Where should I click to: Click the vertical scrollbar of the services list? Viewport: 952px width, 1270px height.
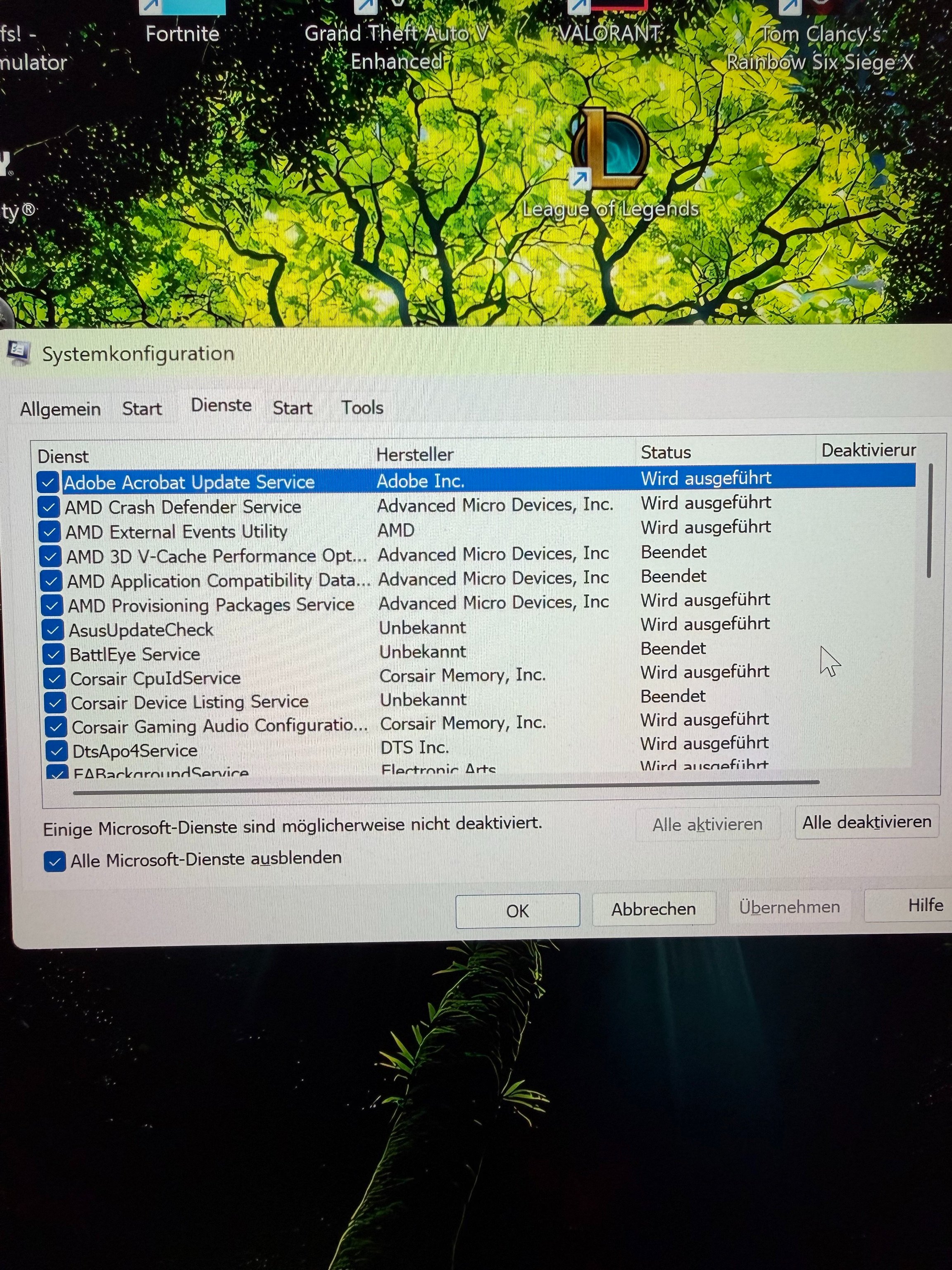point(930,520)
